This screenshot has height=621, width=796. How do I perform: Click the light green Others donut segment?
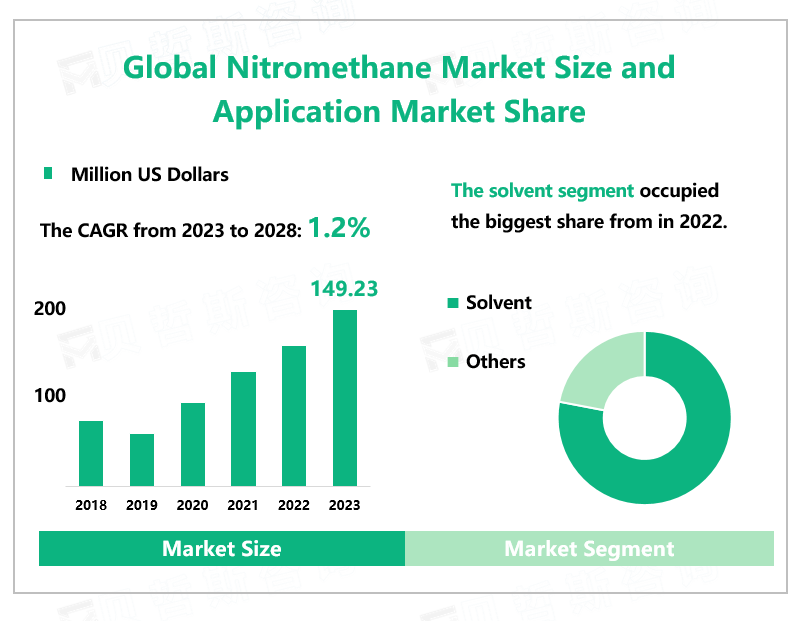[x=604, y=373]
